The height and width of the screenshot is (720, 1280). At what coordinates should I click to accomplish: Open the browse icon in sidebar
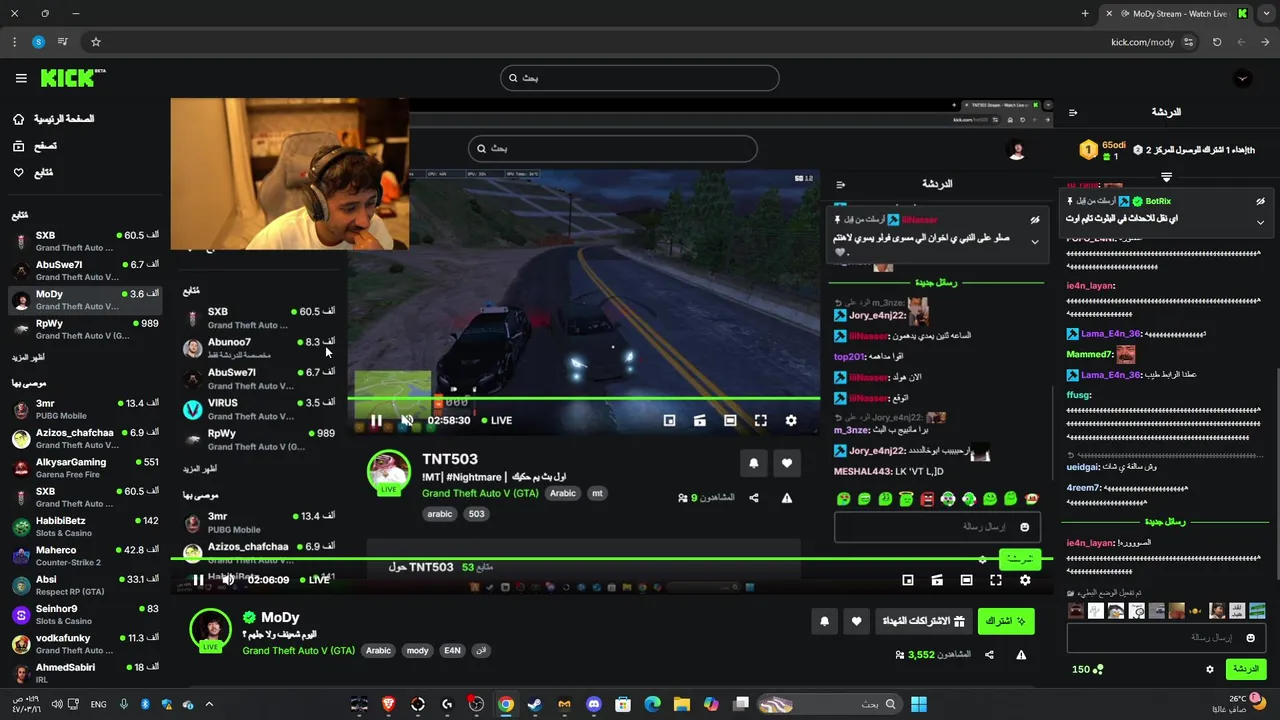pyautogui.click(x=19, y=146)
